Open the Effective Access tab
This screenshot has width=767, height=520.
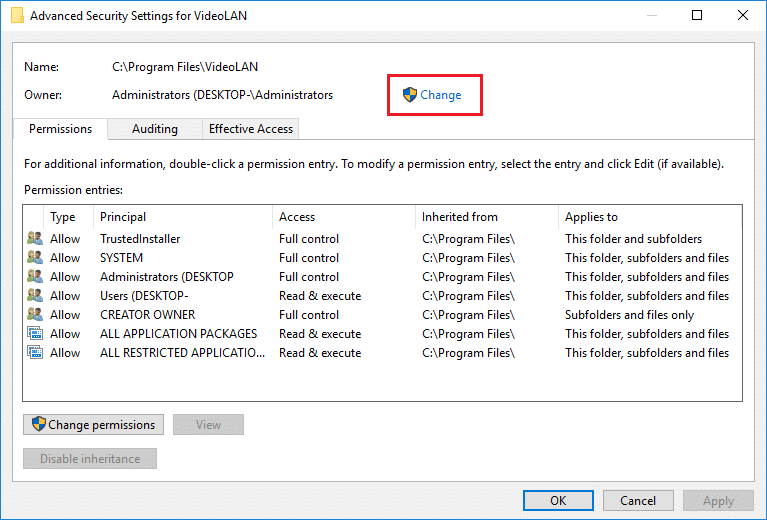[250, 129]
